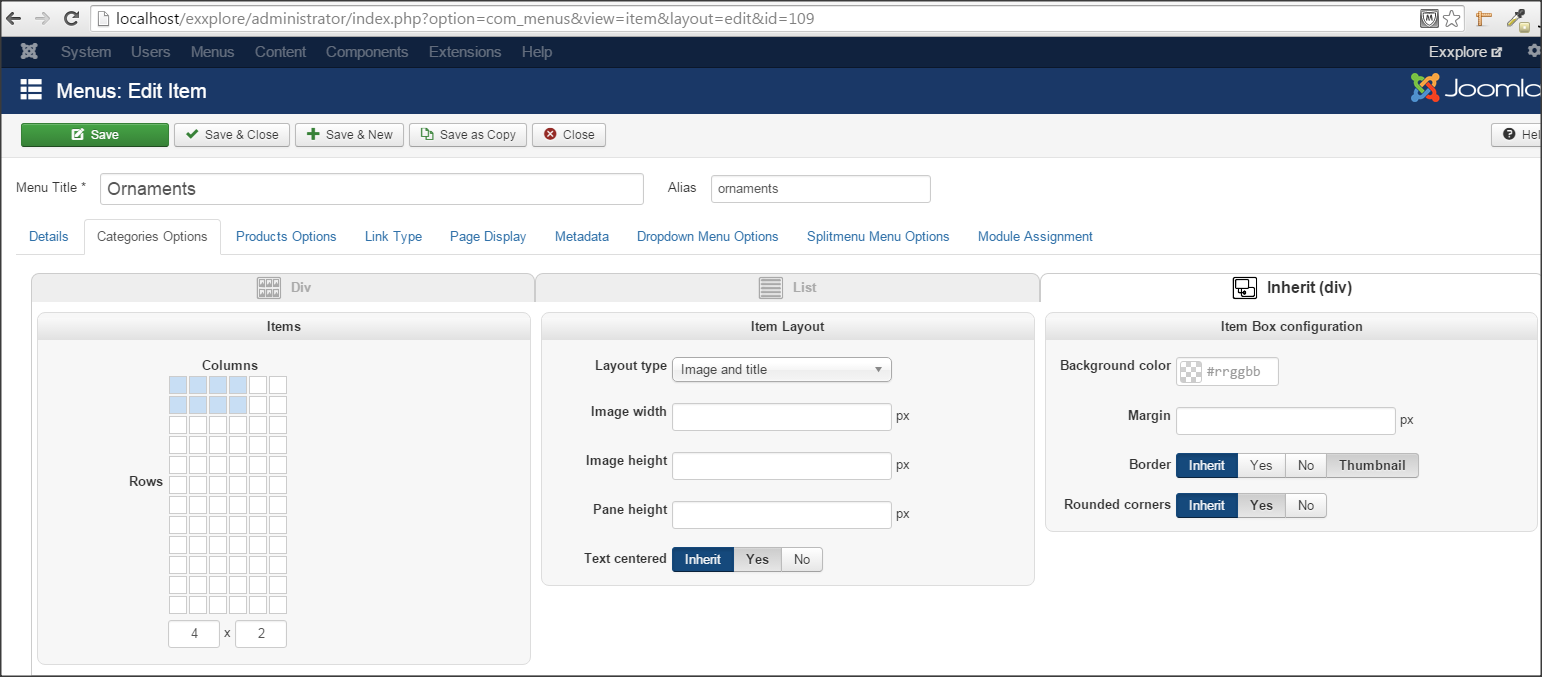Switch to Products Options tab

pyautogui.click(x=286, y=237)
